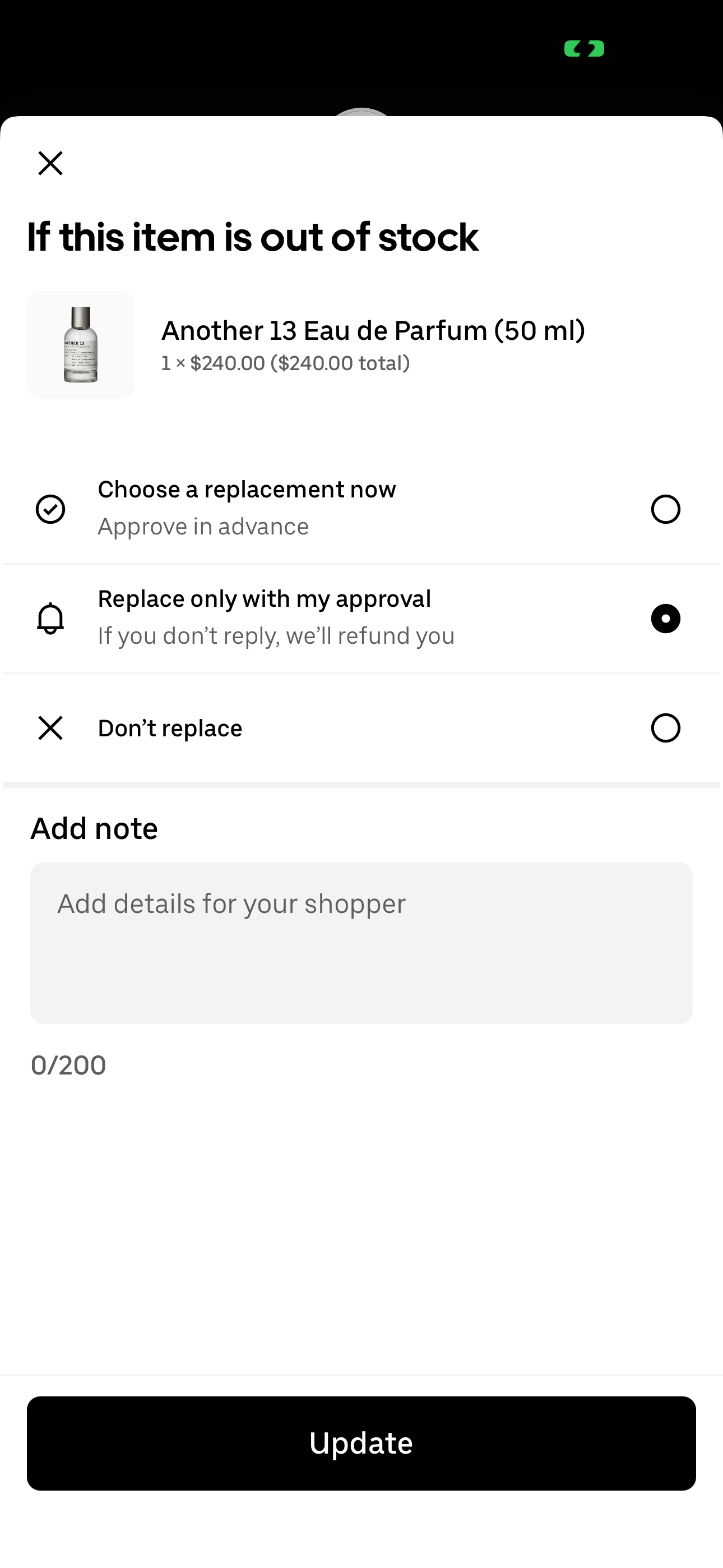Click the If this item is out of stock title
Viewport: 723px width, 1568px height.
pyautogui.click(x=252, y=237)
